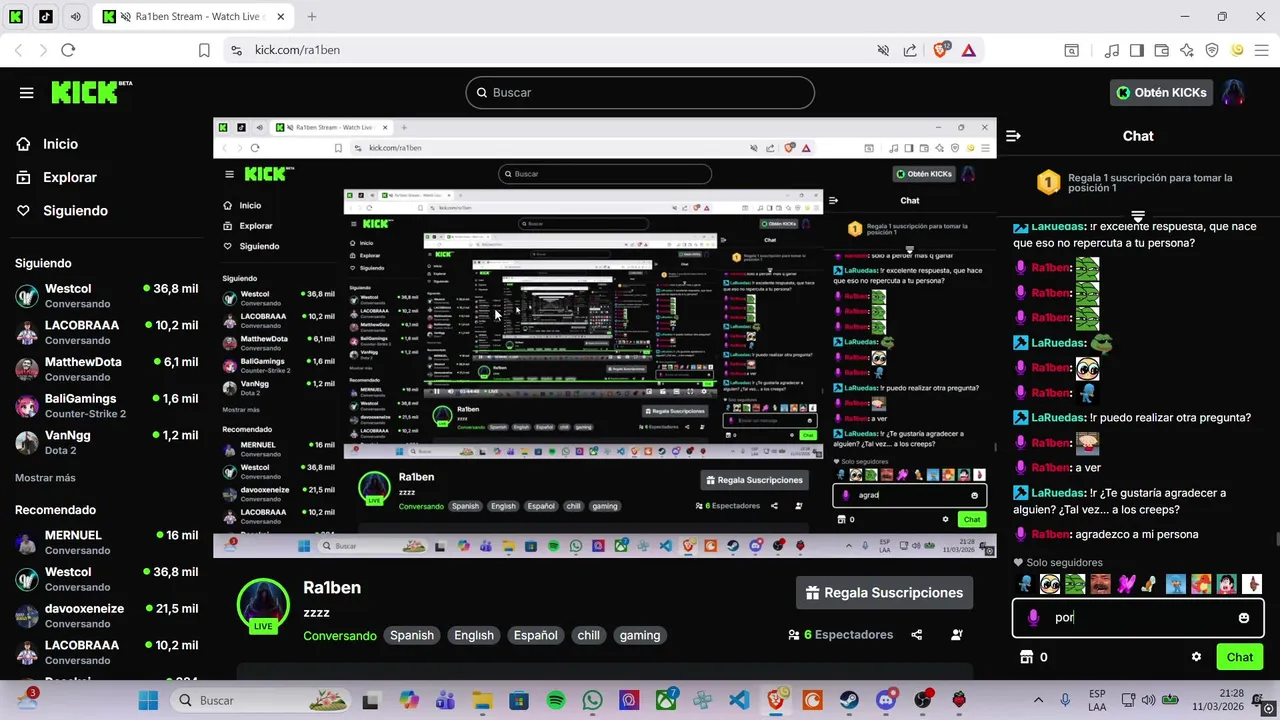Viewport: 1280px width, 720px height.
Task: Open the media playlist music note icon
Action: pos(1112,50)
